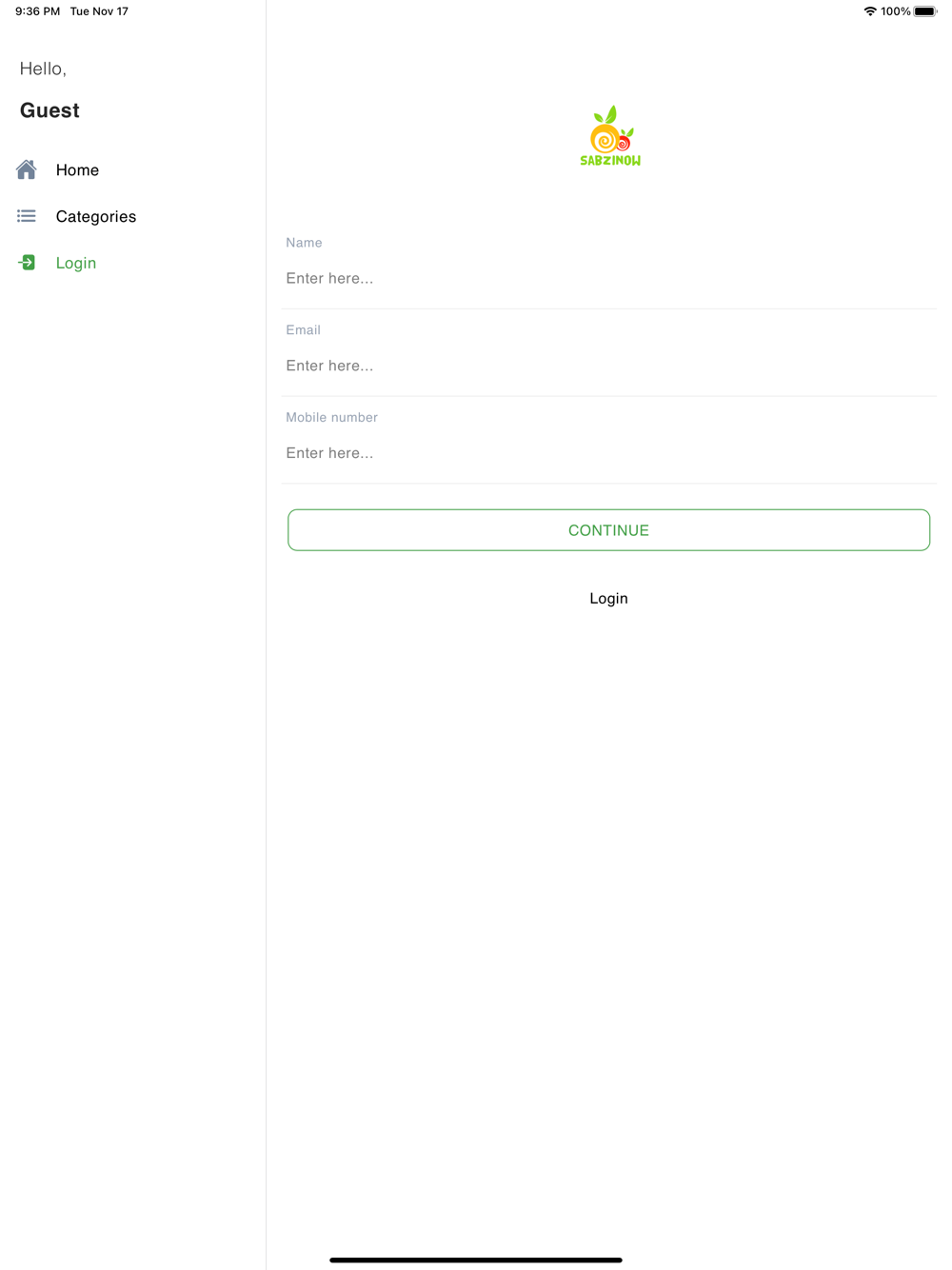Tap the Mobile number field label
Screen dimensions: 952x1270
pos(331,418)
